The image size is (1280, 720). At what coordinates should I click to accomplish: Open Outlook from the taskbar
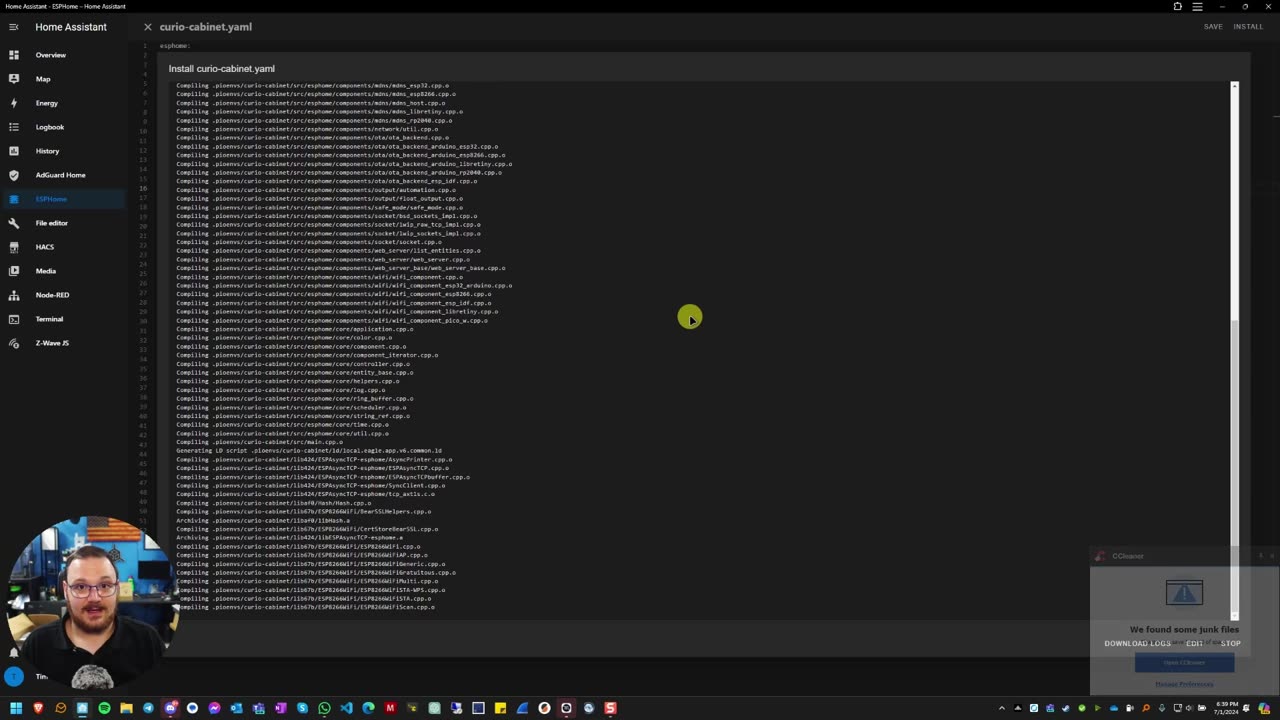[x=236, y=708]
